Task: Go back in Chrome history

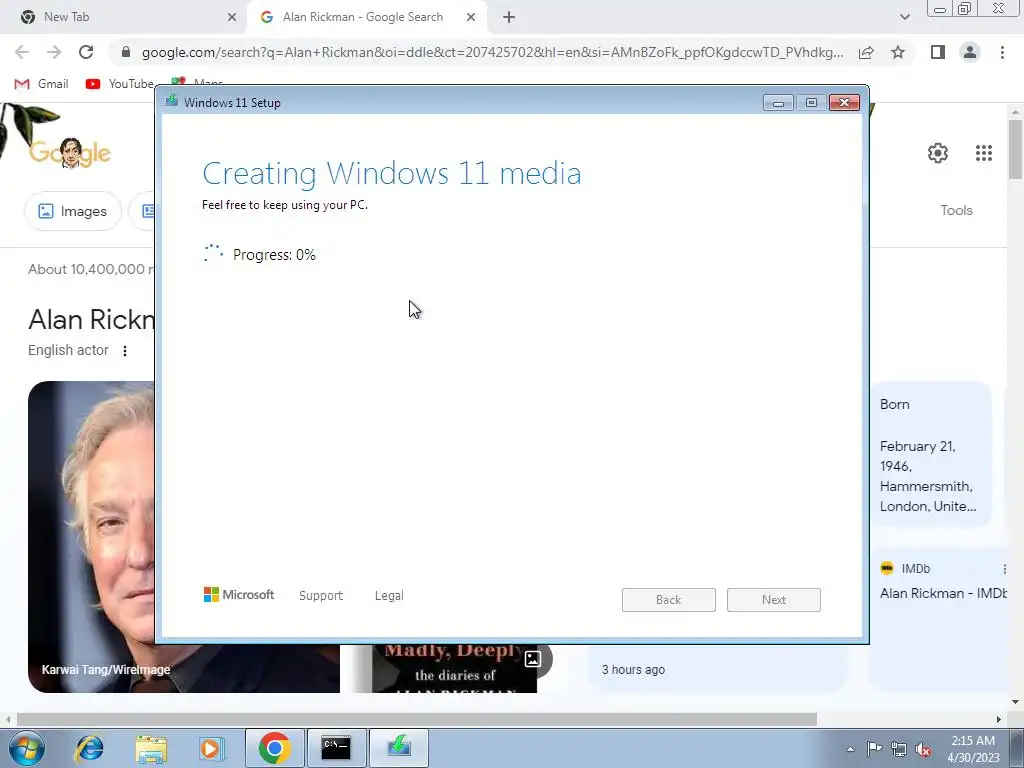Action: click(x=22, y=52)
